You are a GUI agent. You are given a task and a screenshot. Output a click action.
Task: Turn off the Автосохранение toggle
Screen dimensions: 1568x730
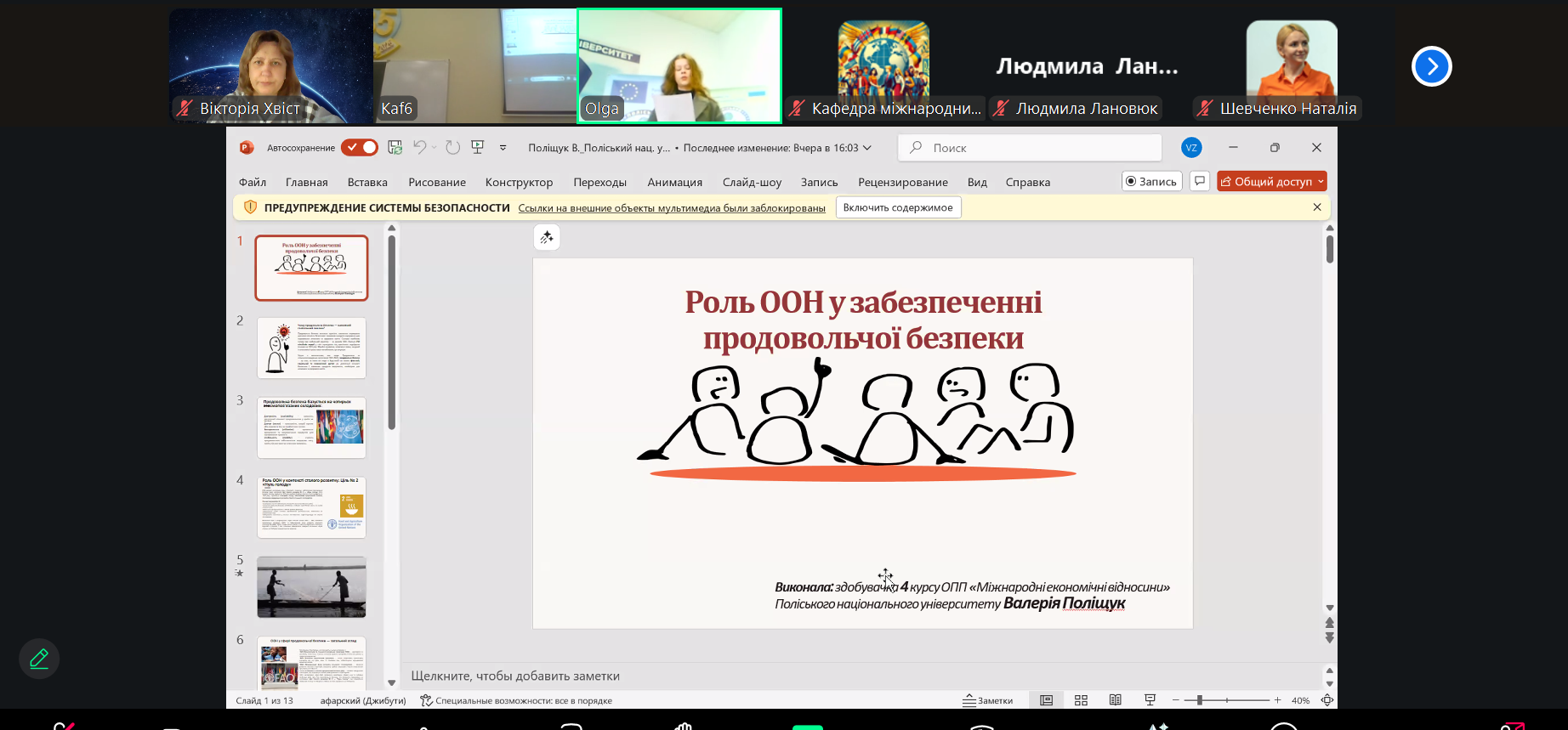point(360,148)
